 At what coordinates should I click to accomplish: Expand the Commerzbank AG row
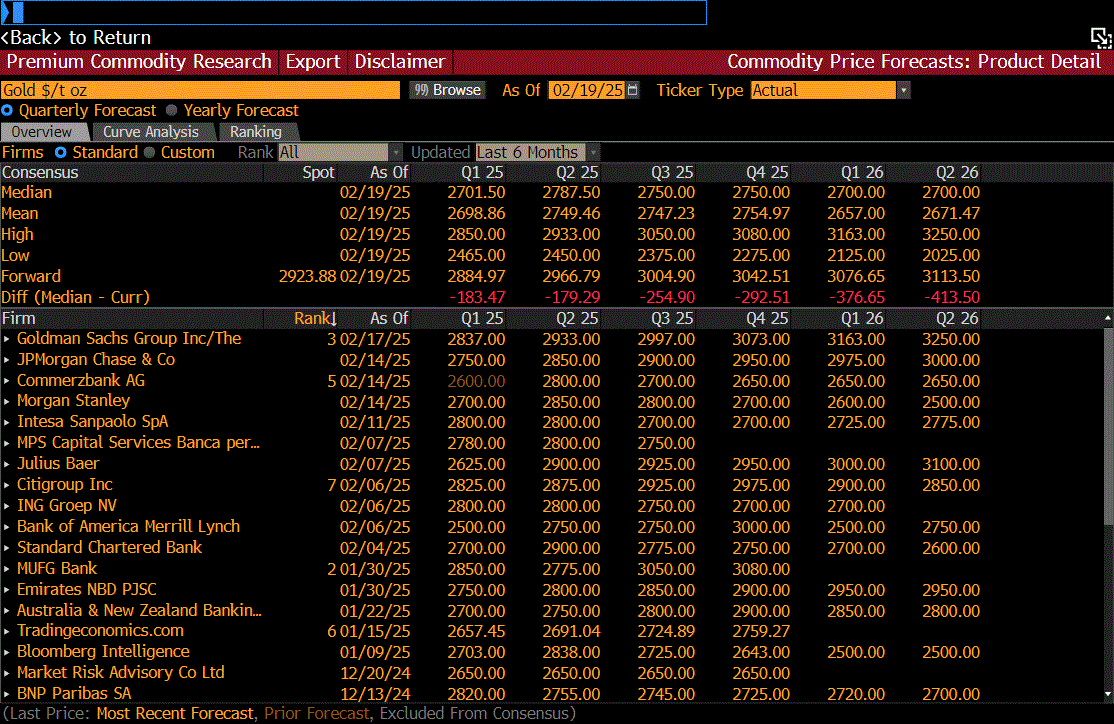(6, 381)
